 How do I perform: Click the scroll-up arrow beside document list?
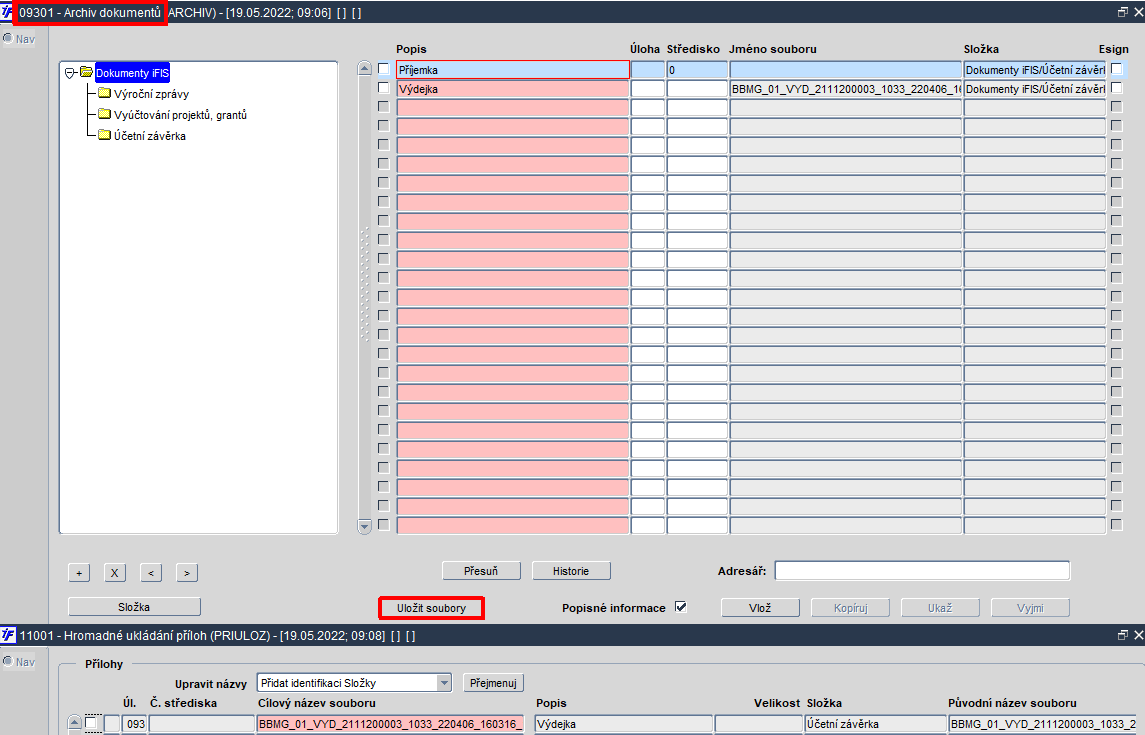coord(364,69)
